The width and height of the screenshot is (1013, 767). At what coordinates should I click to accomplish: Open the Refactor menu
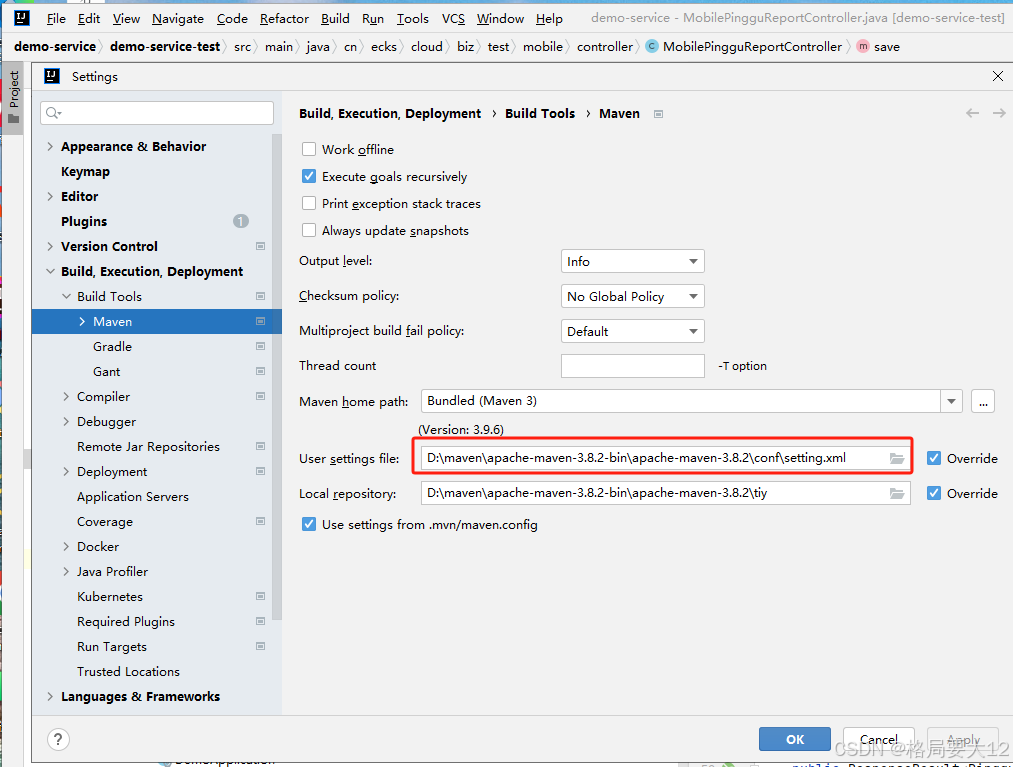pos(284,19)
